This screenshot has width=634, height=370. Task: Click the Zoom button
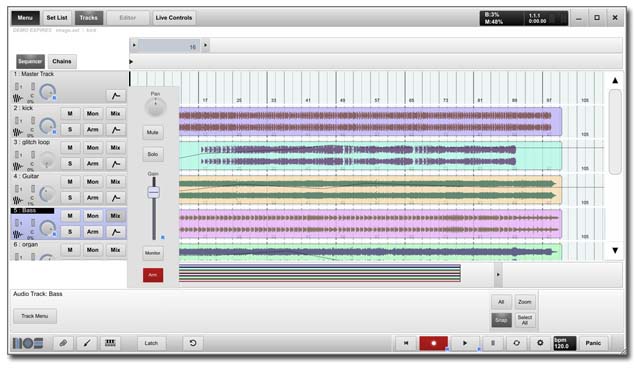(x=525, y=302)
